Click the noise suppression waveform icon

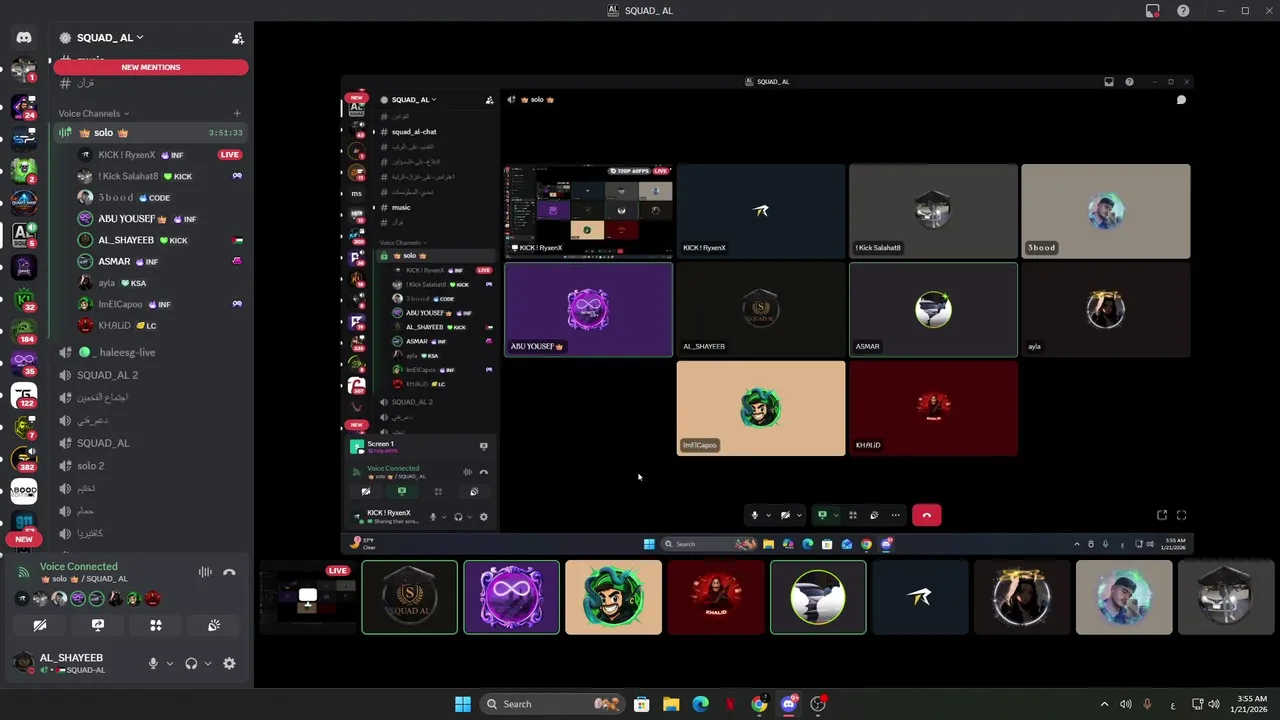coord(205,572)
